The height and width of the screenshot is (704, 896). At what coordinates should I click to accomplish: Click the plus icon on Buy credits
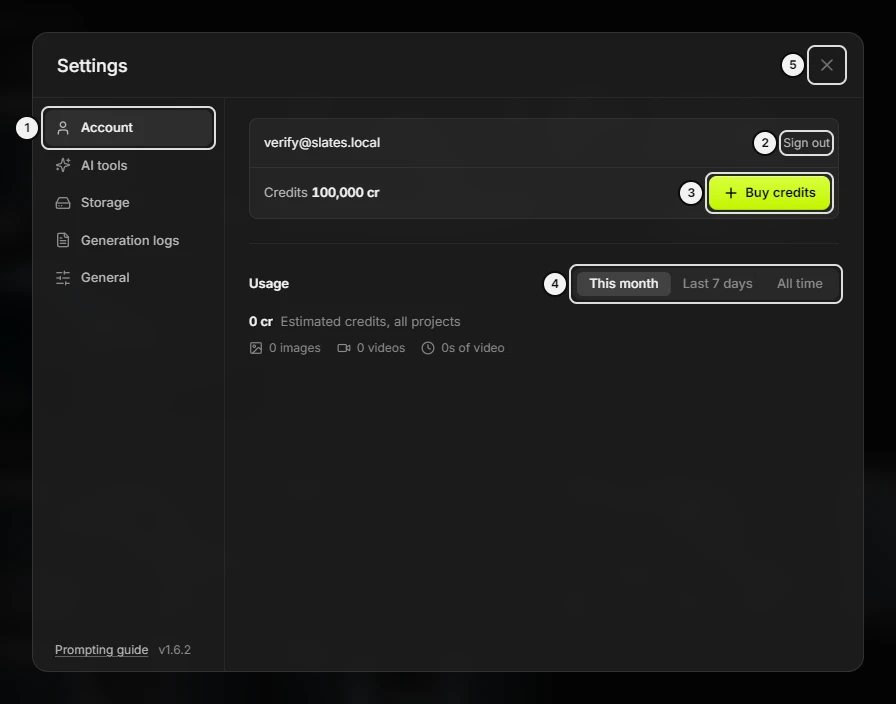(x=730, y=193)
